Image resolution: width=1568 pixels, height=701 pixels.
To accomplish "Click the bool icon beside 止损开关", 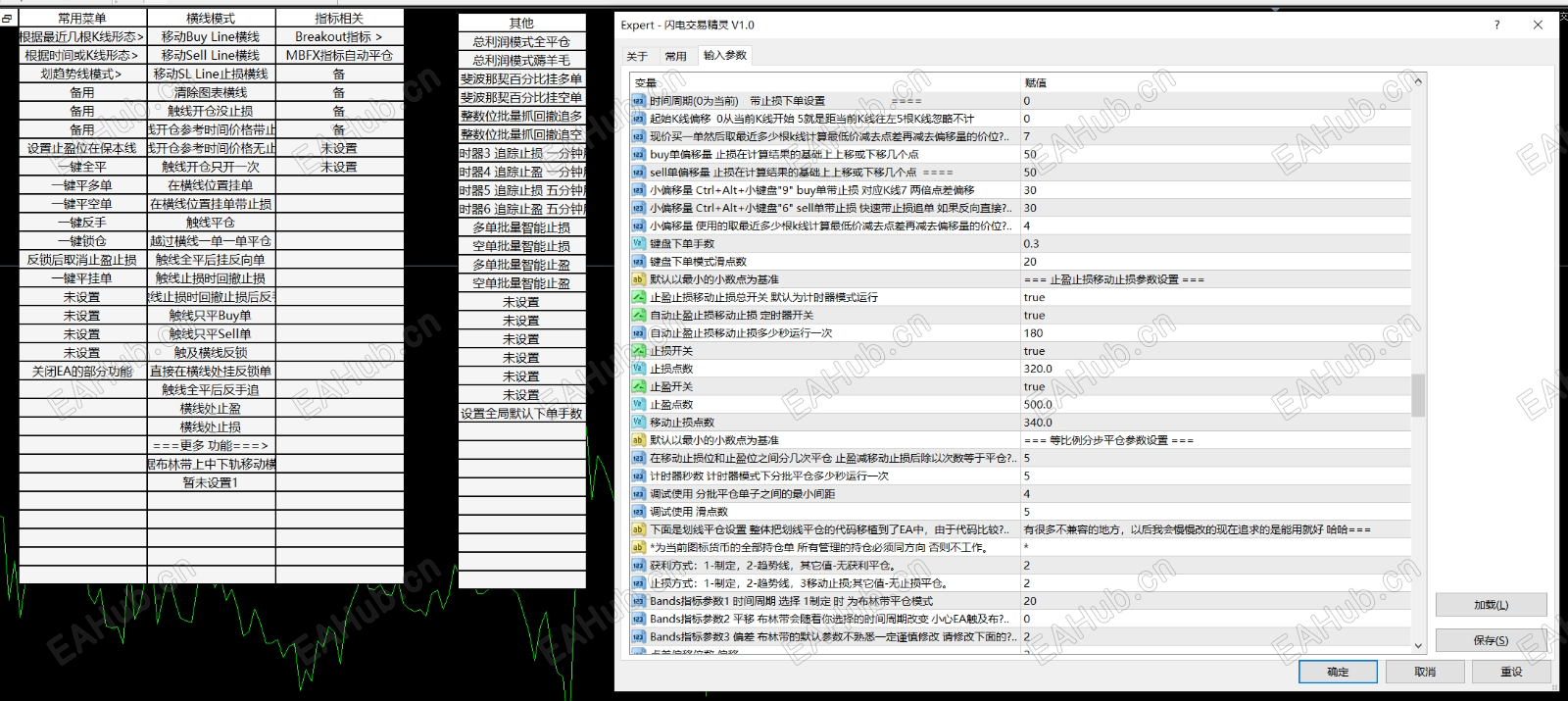I will tap(638, 351).
